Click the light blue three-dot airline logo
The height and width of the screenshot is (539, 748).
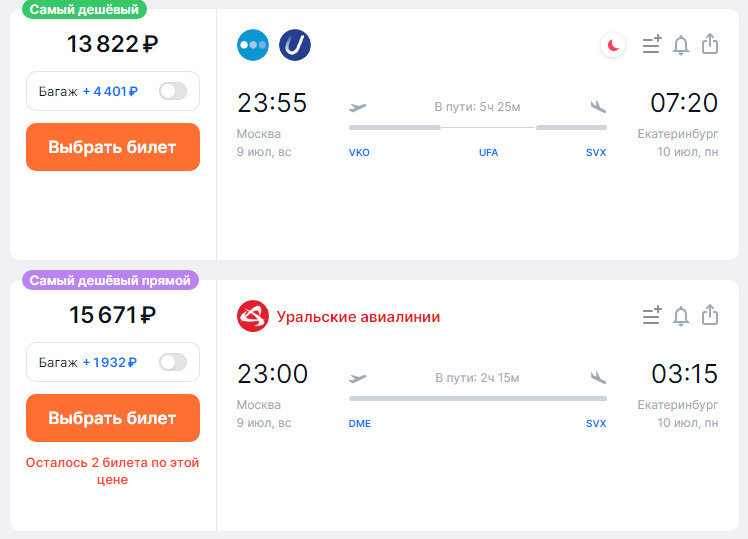click(x=253, y=45)
